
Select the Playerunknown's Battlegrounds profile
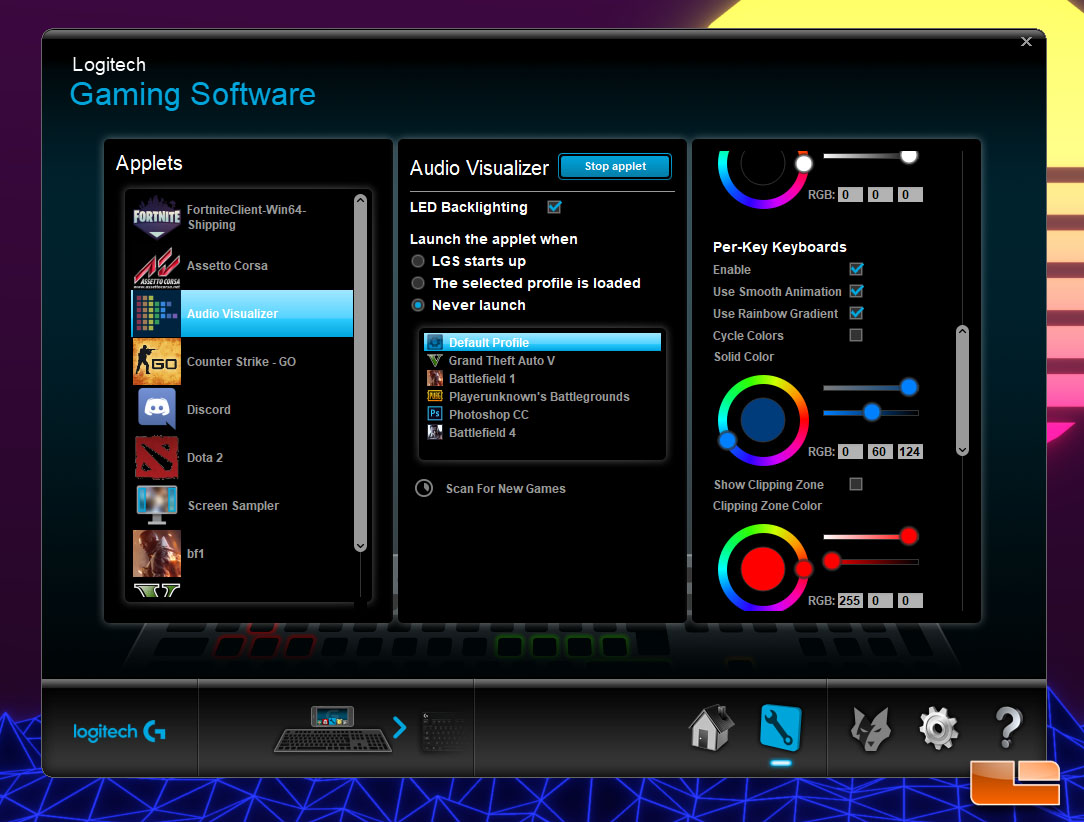pos(543,396)
